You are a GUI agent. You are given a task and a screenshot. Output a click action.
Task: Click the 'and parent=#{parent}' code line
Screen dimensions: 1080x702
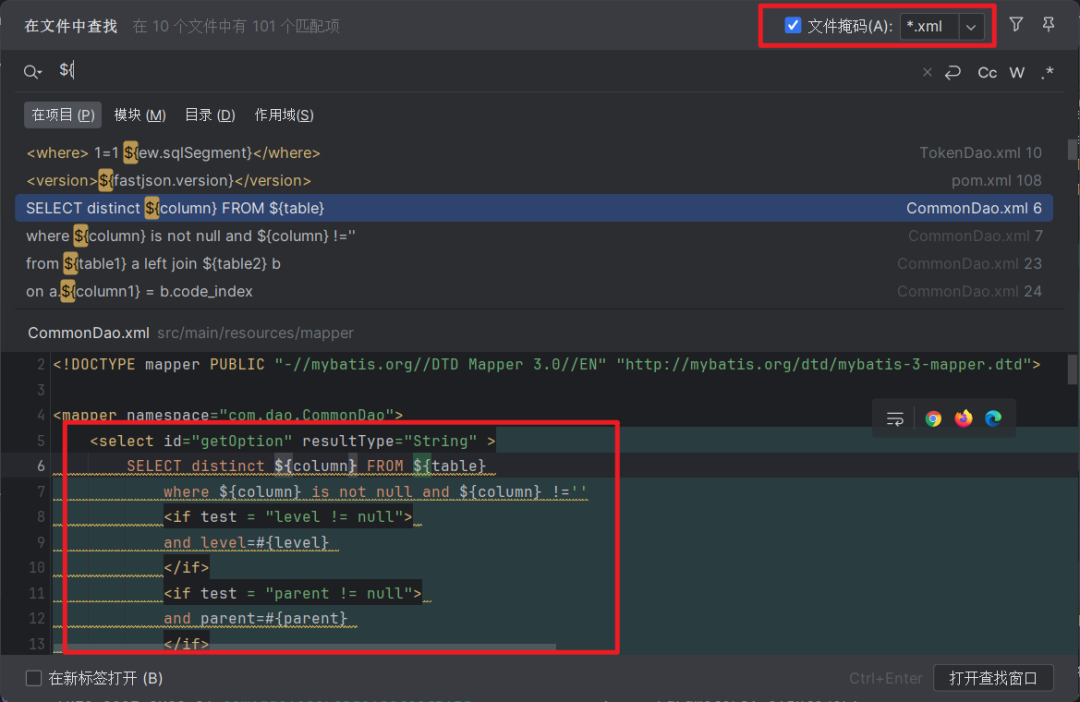[255, 619]
